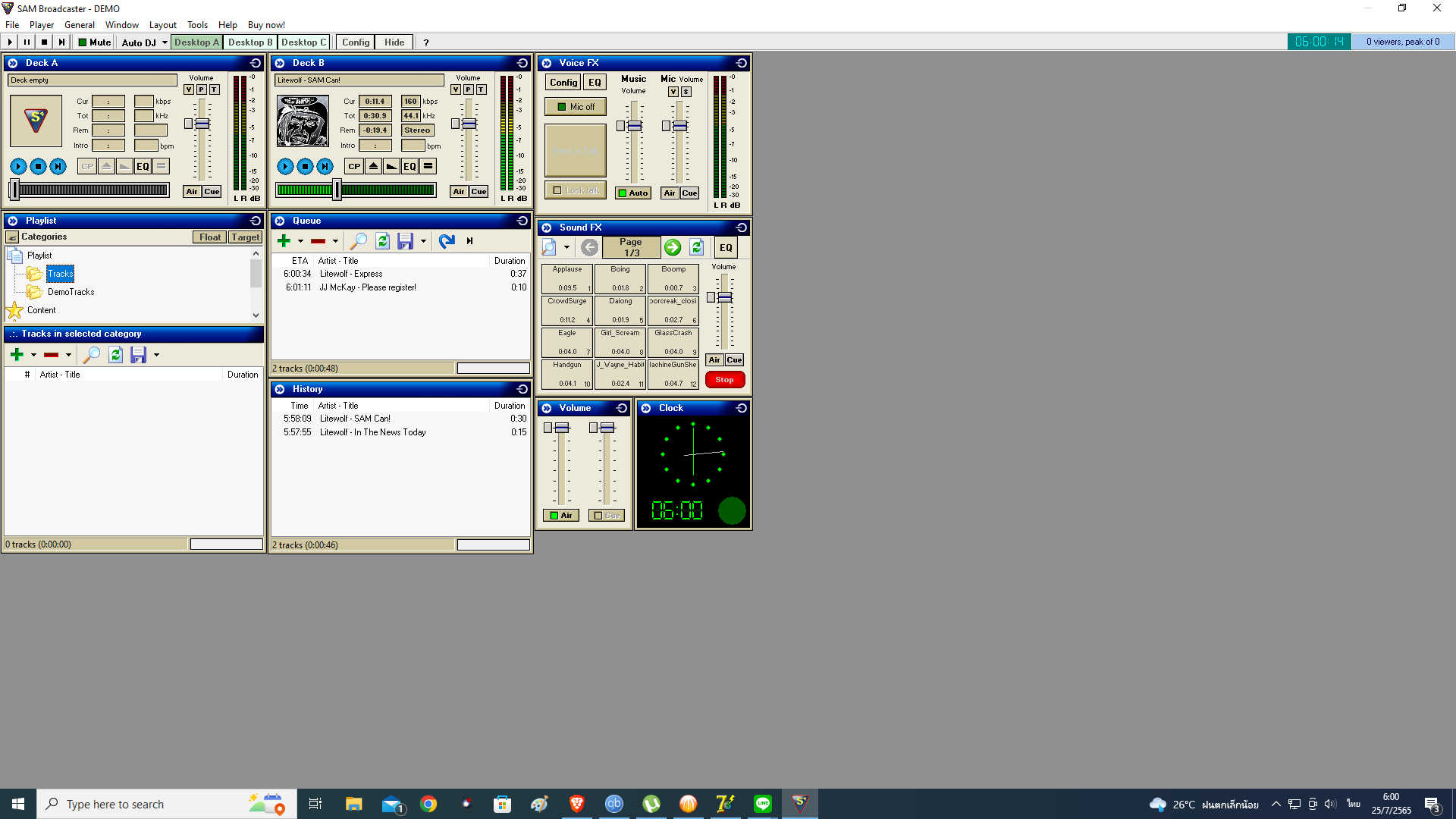Switch to the Desktop B tab
Image resolution: width=1456 pixels, height=819 pixels.
(x=250, y=42)
